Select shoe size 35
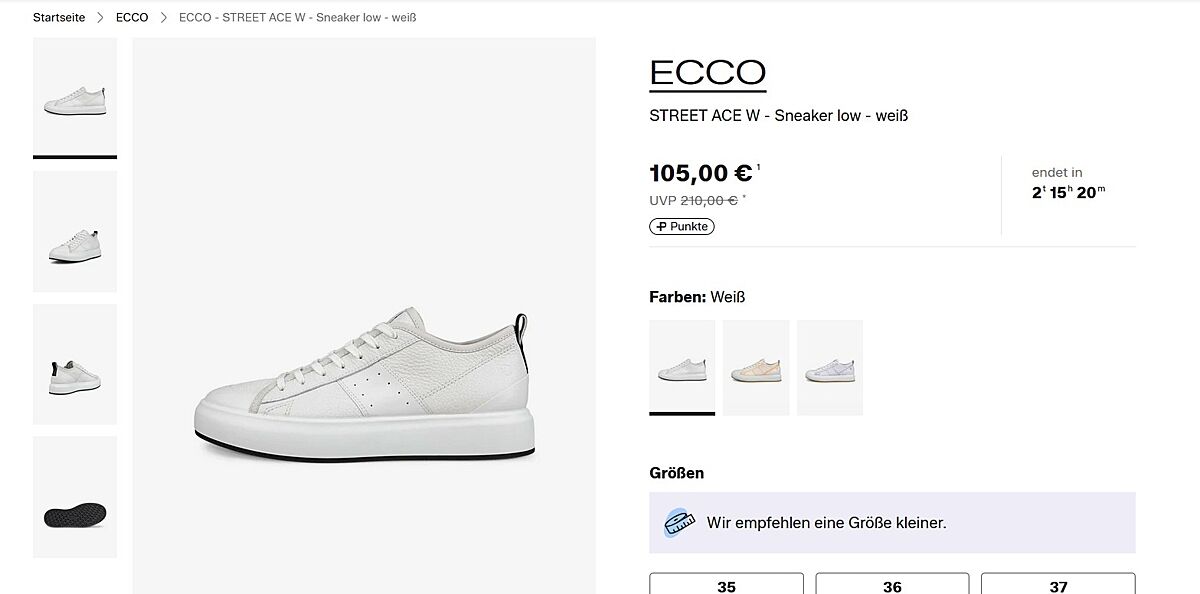 click(x=726, y=585)
